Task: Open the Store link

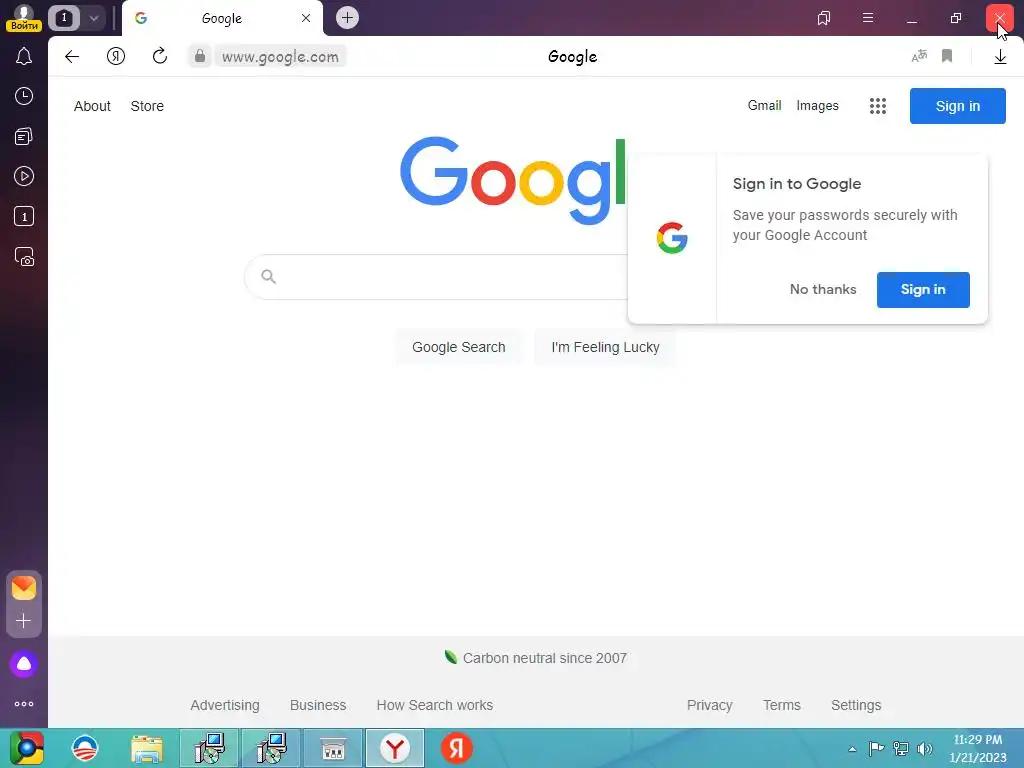Action: pos(147,106)
